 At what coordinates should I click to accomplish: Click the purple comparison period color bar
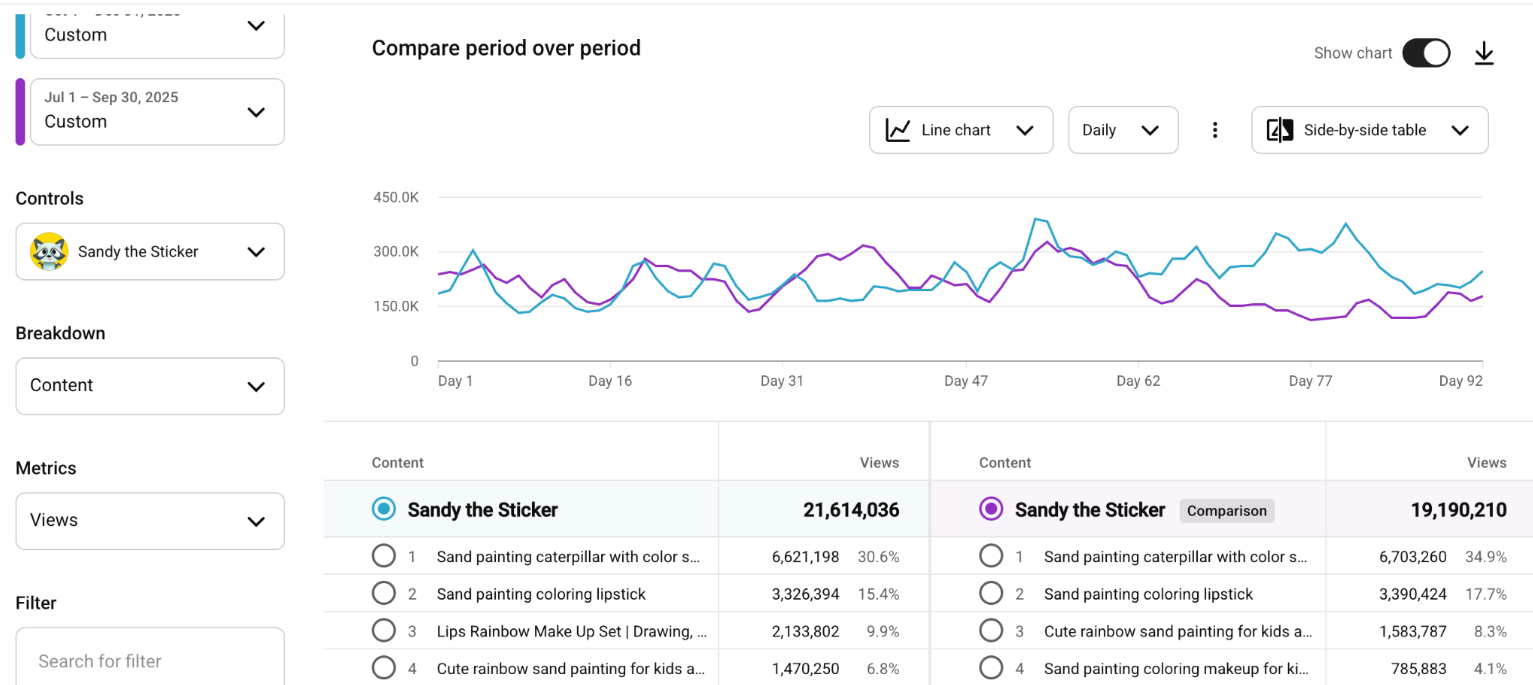coord(20,111)
